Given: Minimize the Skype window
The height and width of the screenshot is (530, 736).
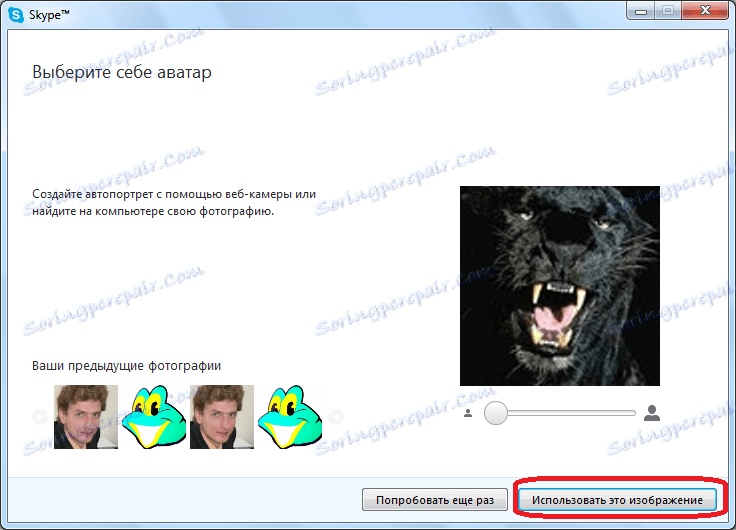Looking at the screenshot, I should click(x=641, y=11).
